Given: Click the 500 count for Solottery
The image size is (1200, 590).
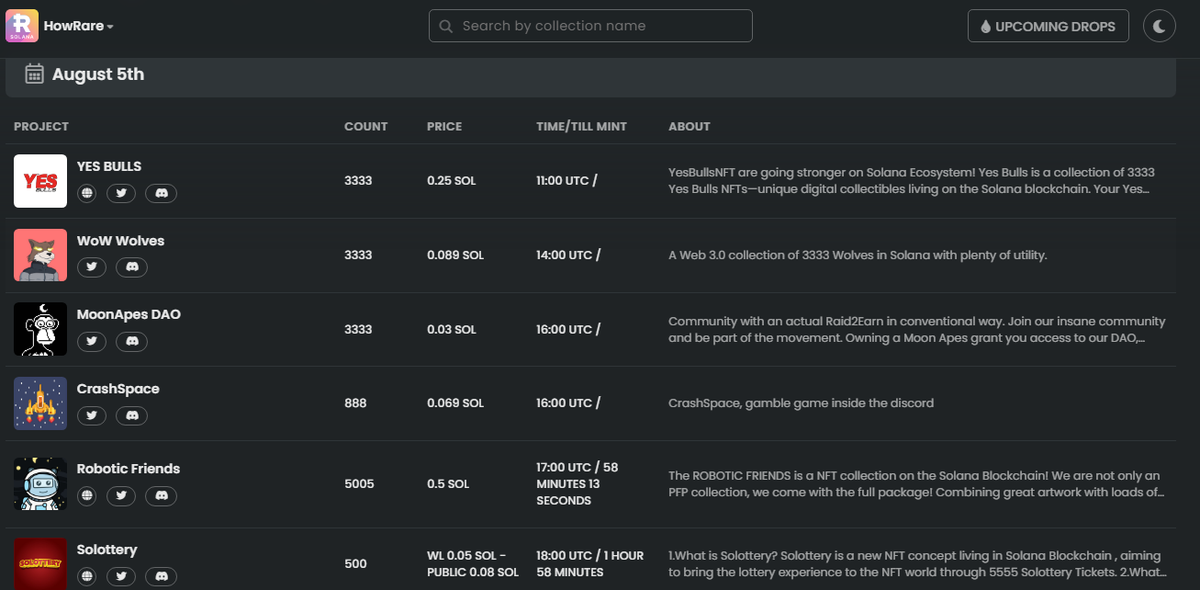Looking at the screenshot, I should (355, 564).
